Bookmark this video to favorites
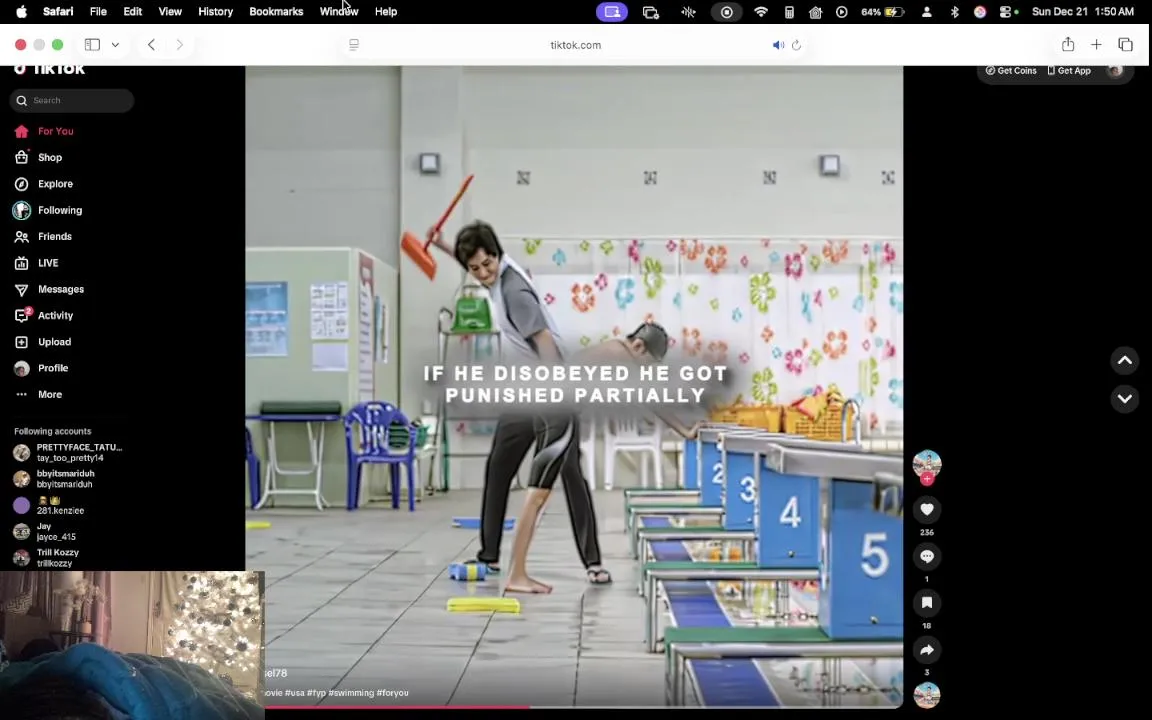 click(x=926, y=602)
